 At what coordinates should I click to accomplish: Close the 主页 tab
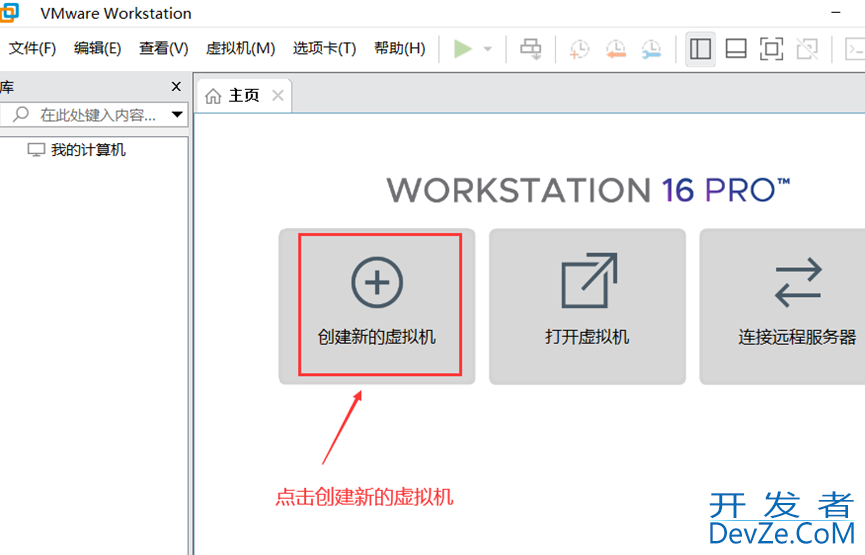(x=278, y=96)
